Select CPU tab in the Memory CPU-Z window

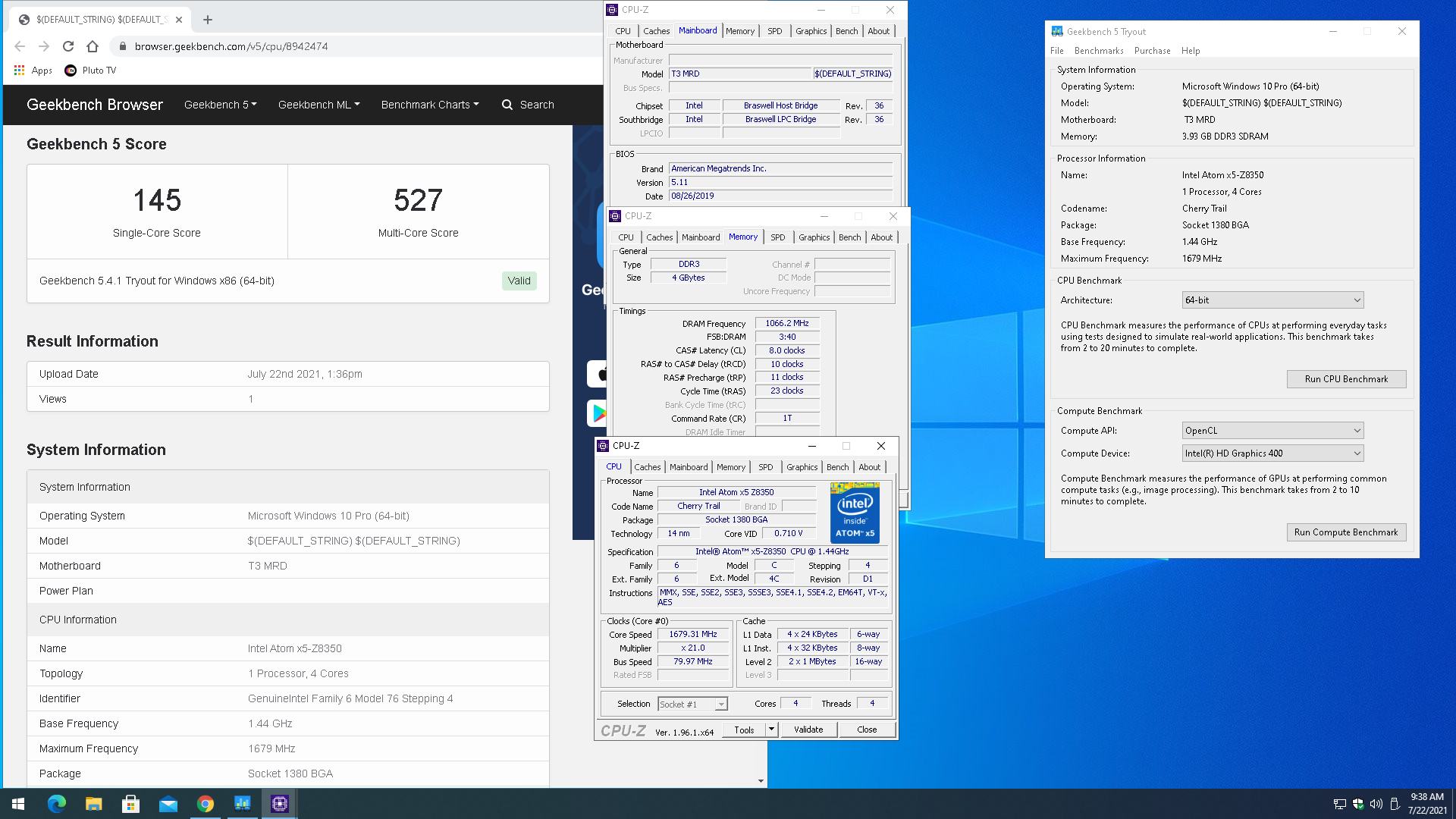point(626,237)
